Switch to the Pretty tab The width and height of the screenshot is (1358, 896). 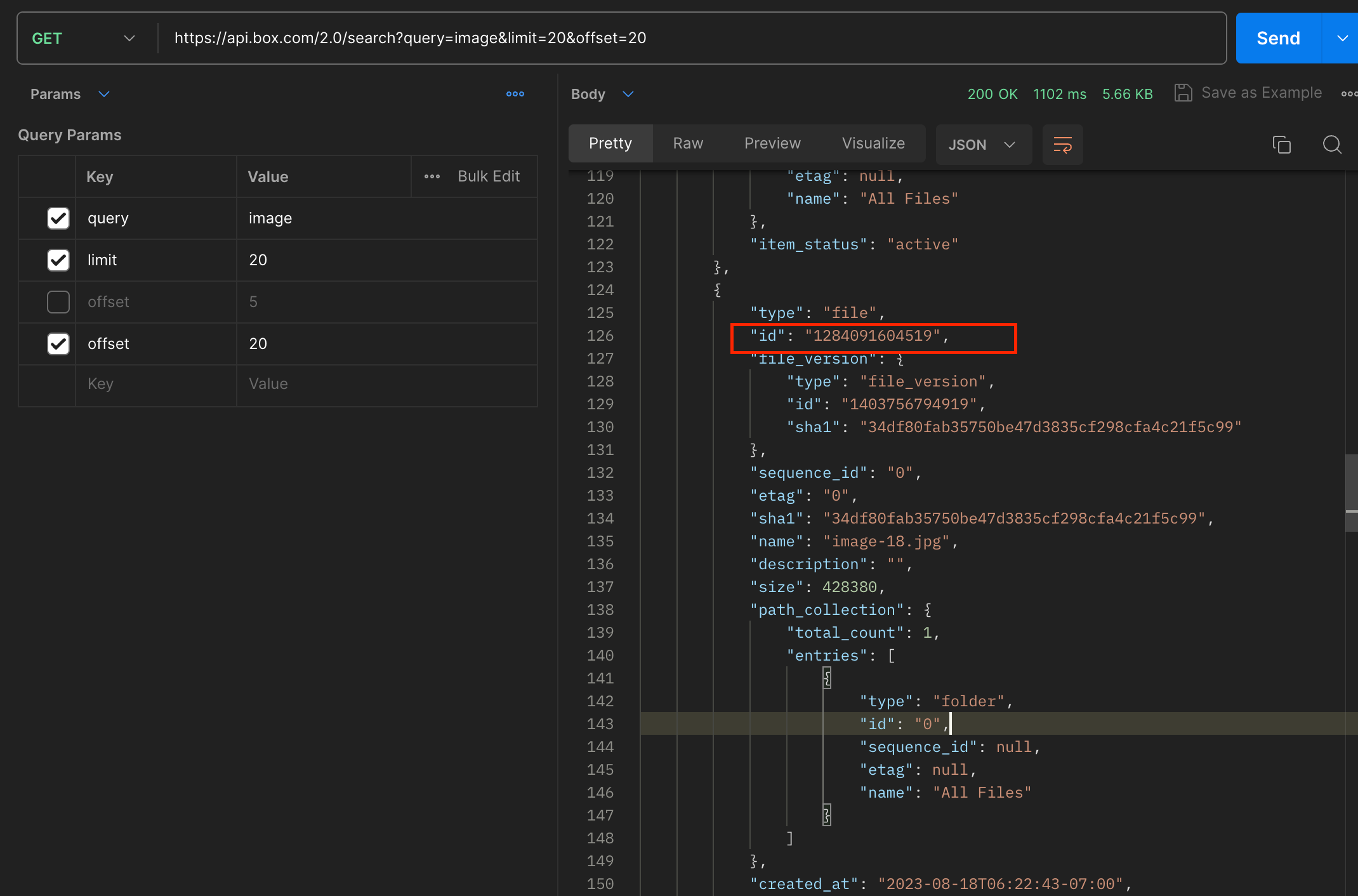[610, 143]
